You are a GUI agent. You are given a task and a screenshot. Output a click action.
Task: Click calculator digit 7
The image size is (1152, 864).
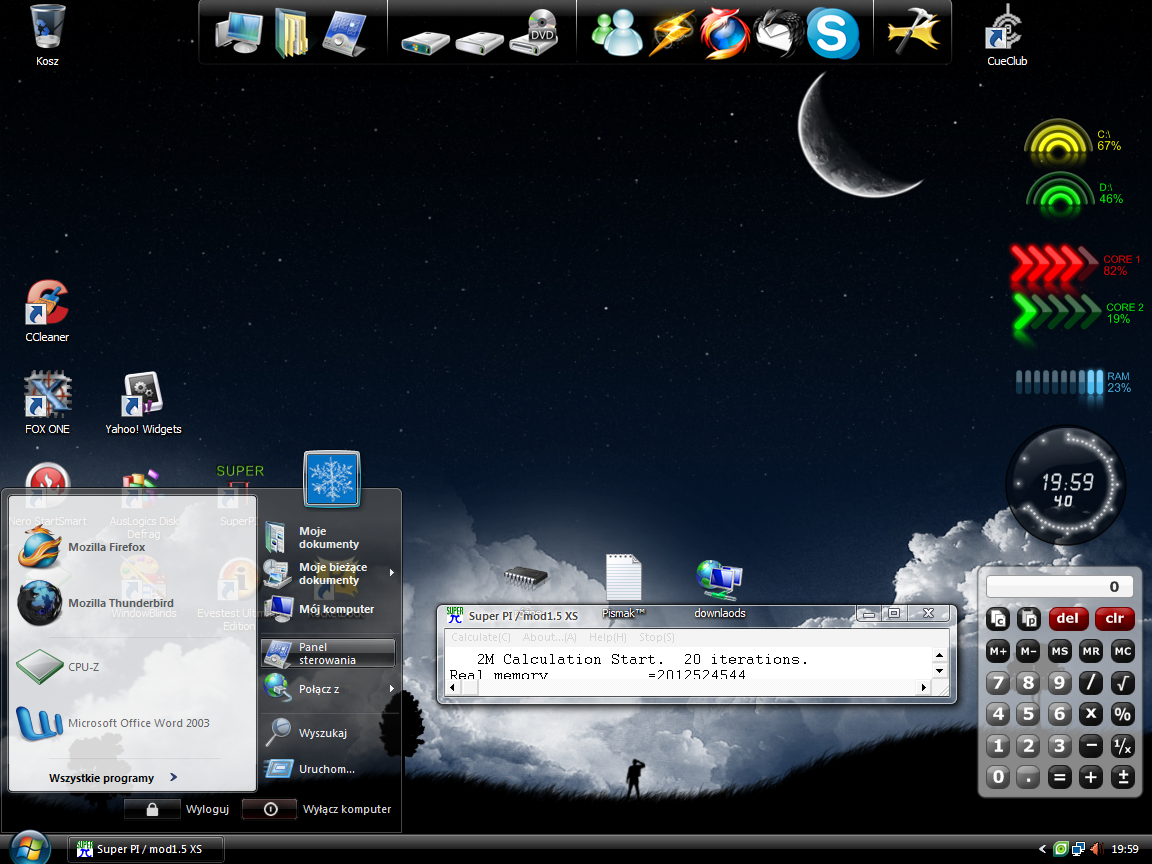coord(998,683)
